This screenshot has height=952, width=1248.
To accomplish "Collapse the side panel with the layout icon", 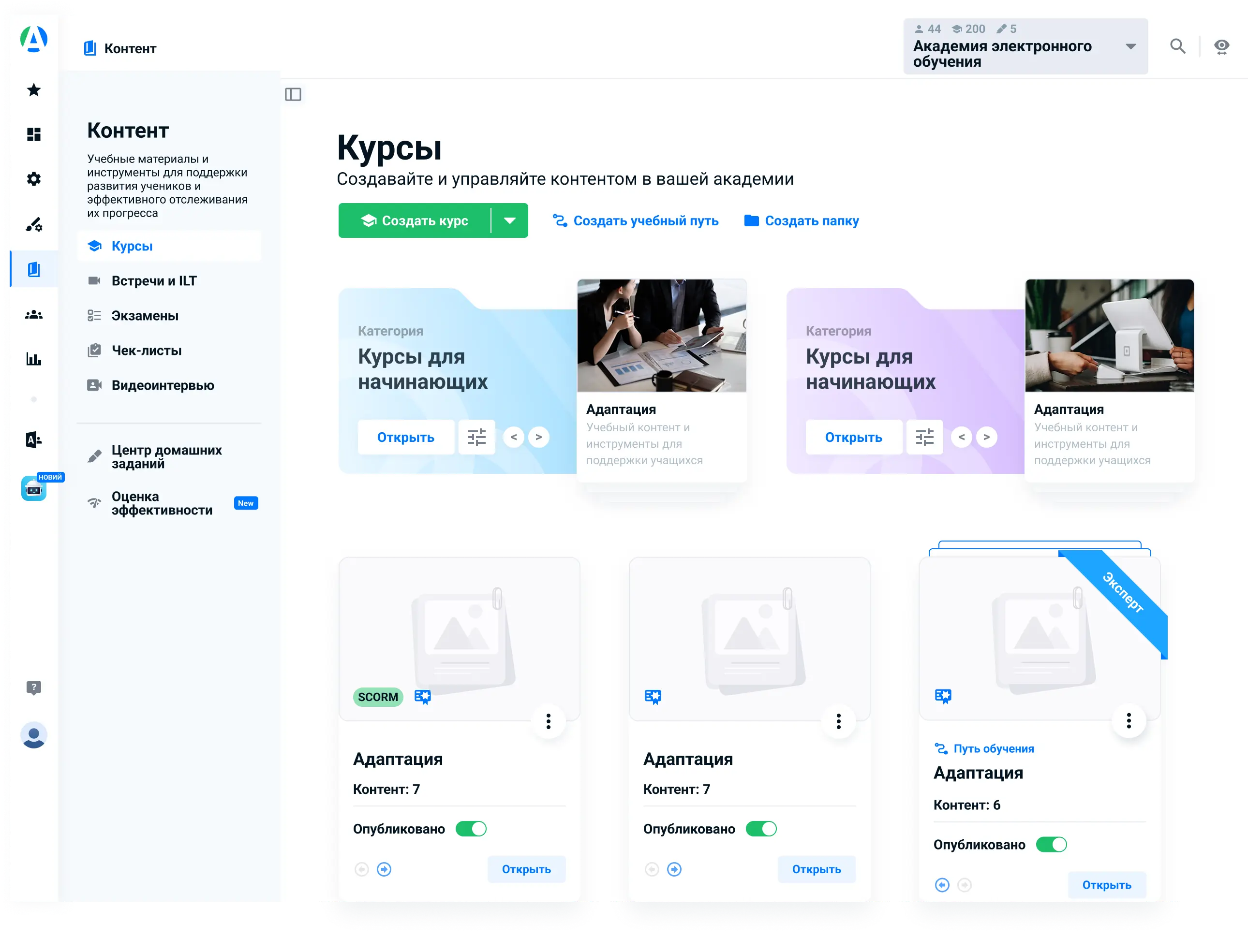I will pyautogui.click(x=293, y=94).
